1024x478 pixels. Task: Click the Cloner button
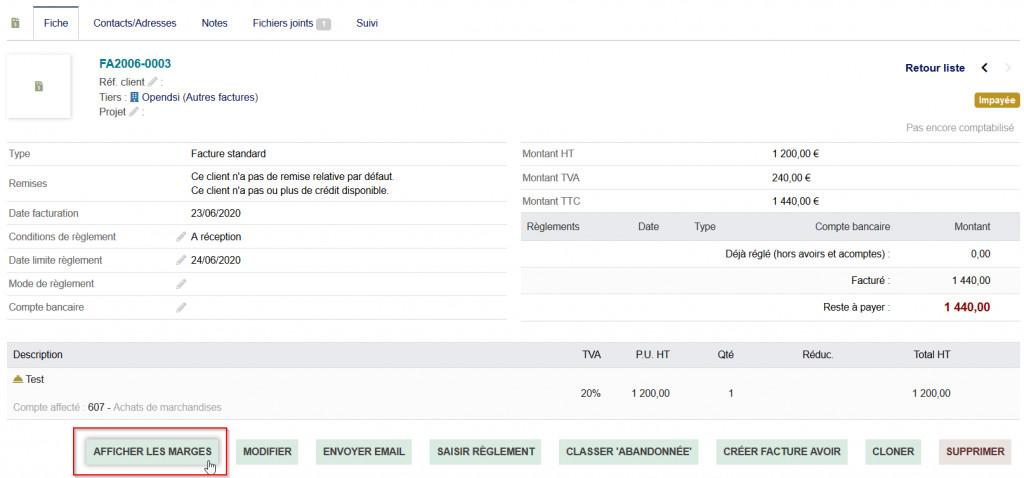coord(893,451)
